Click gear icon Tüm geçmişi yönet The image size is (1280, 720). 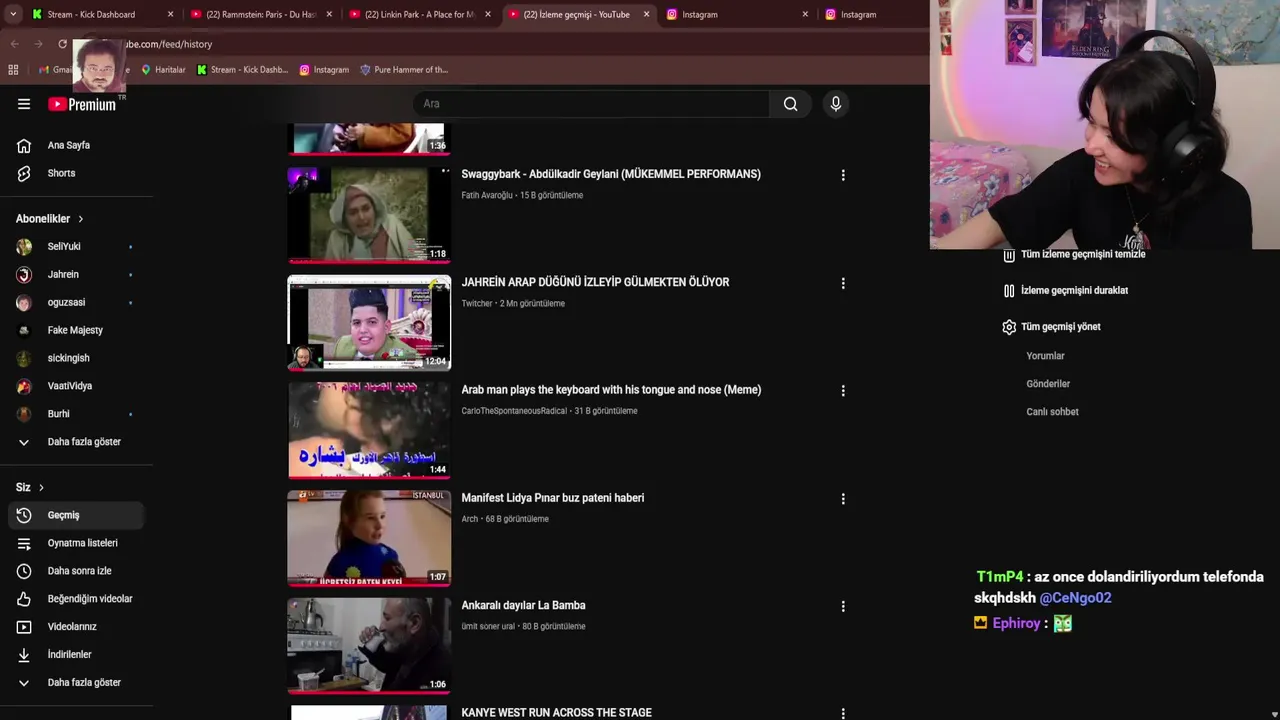point(1009,327)
